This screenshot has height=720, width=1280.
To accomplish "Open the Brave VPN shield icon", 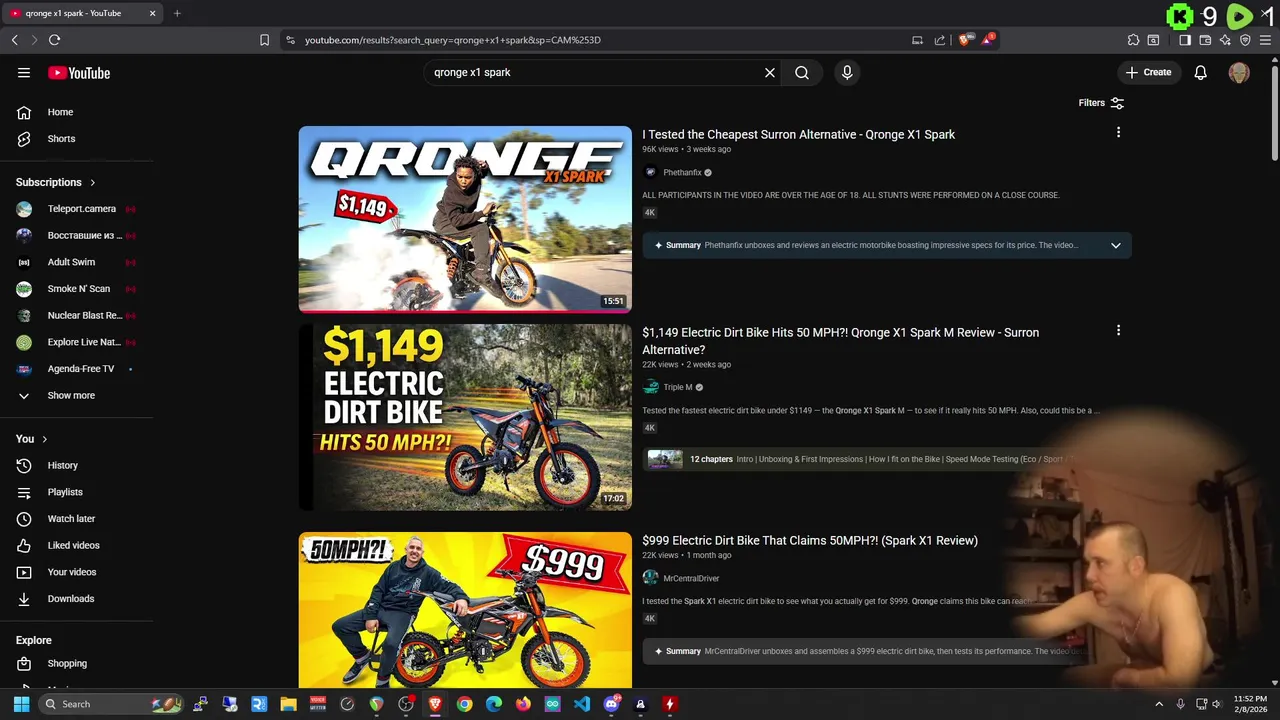I will (x=1245, y=40).
